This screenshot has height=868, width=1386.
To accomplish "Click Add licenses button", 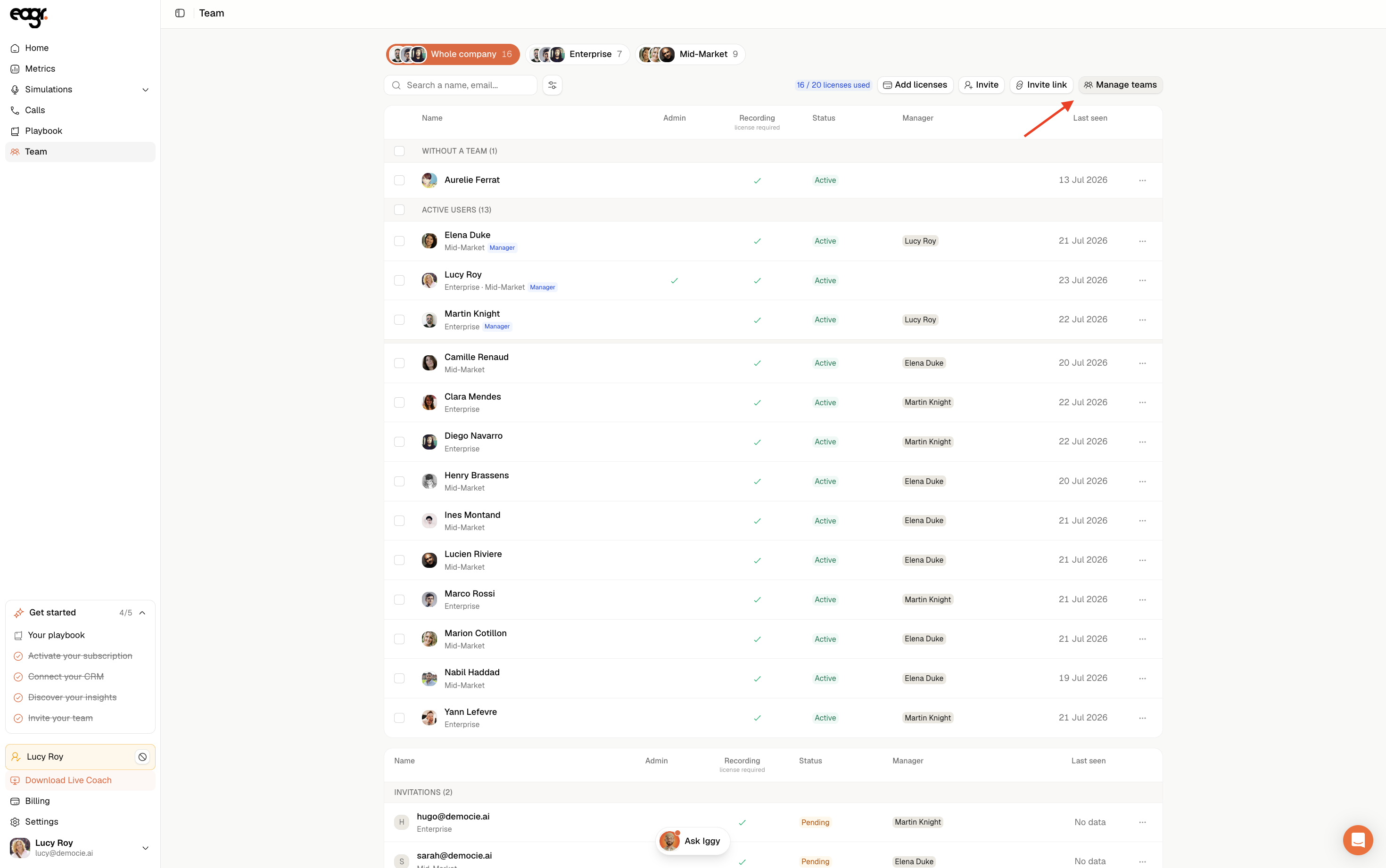I will click(x=915, y=85).
